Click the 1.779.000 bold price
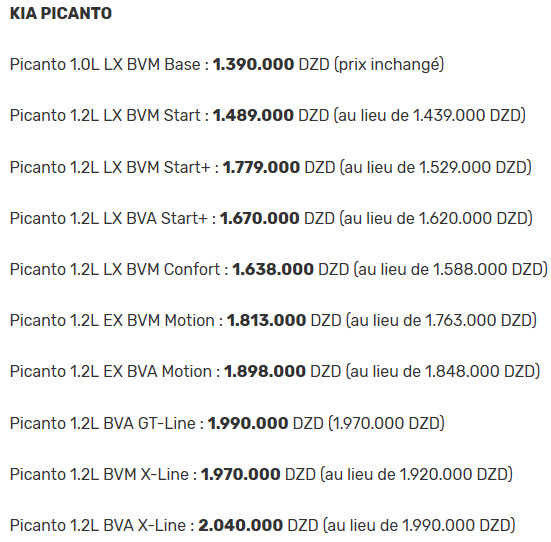 261,167
